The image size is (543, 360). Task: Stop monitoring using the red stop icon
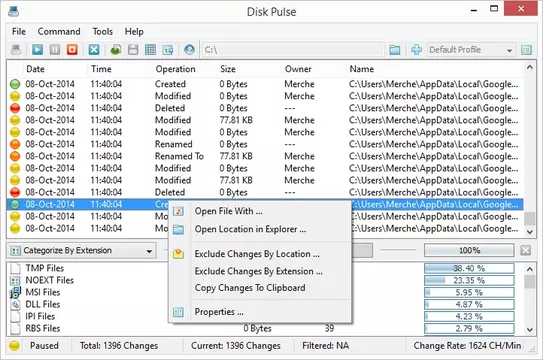point(72,50)
